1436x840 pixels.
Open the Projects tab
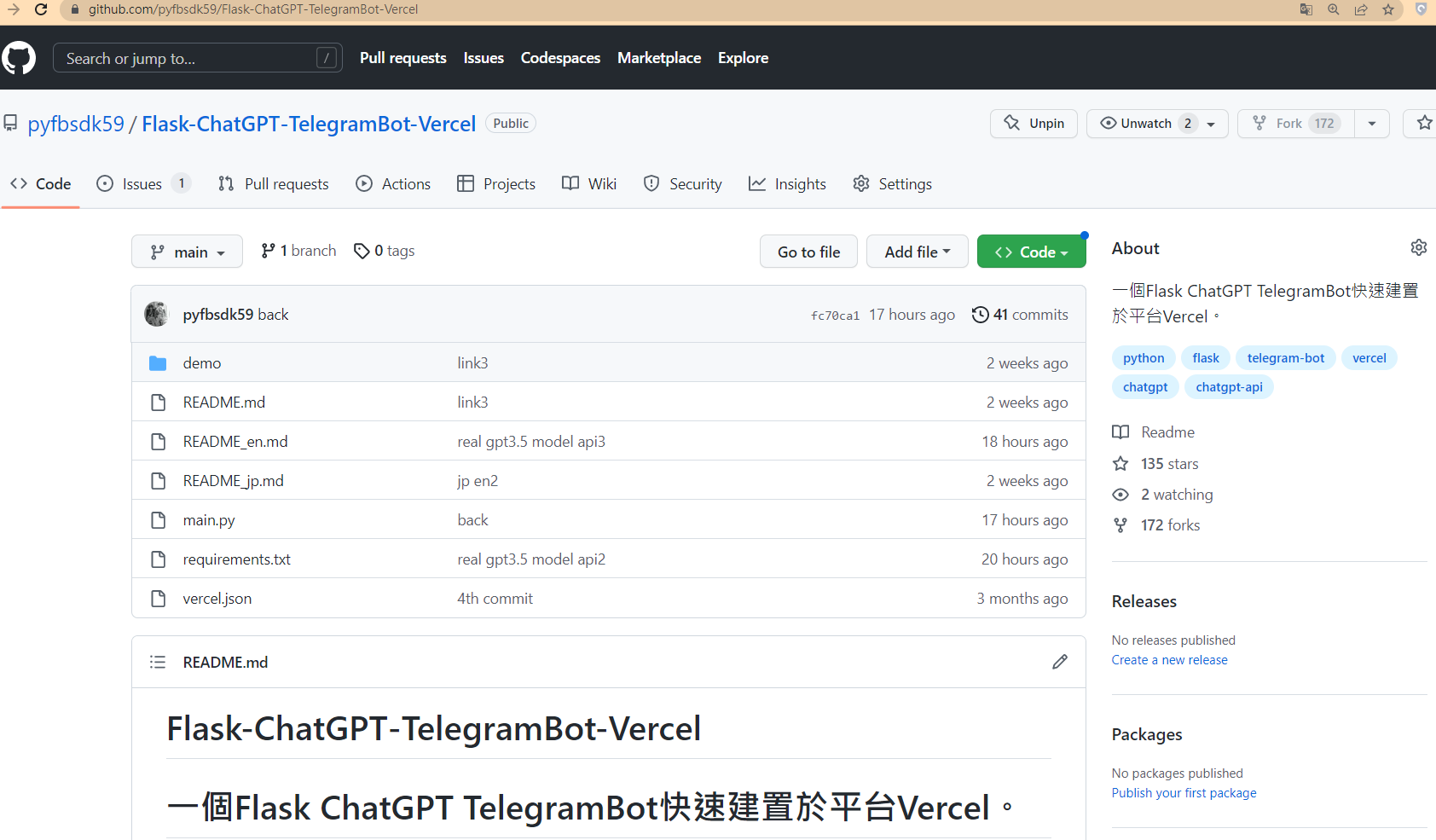click(x=496, y=183)
